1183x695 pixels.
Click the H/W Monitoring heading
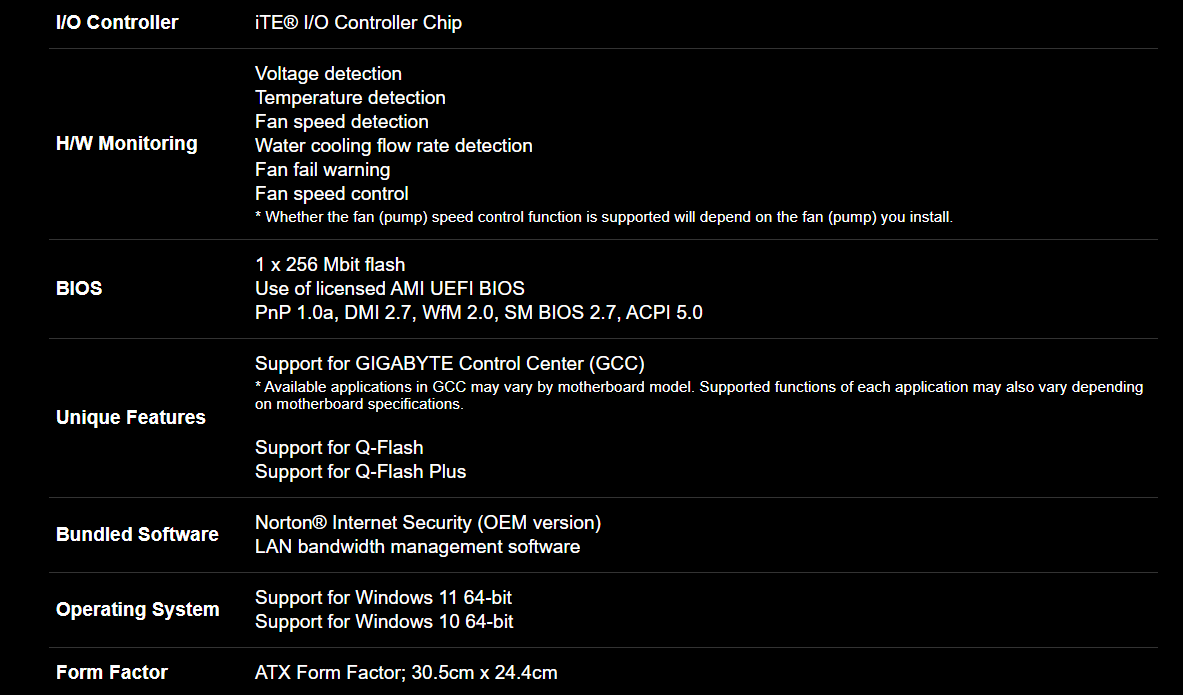click(x=127, y=143)
